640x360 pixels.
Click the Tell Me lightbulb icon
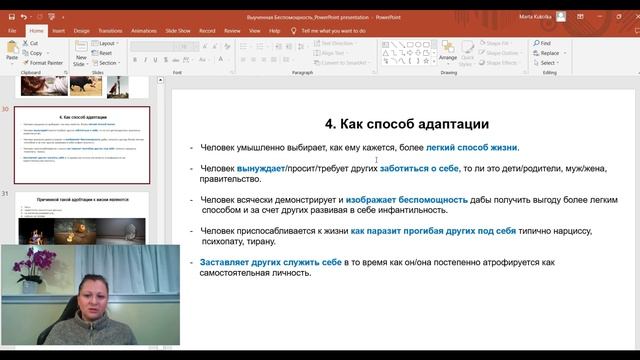coord(293,31)
